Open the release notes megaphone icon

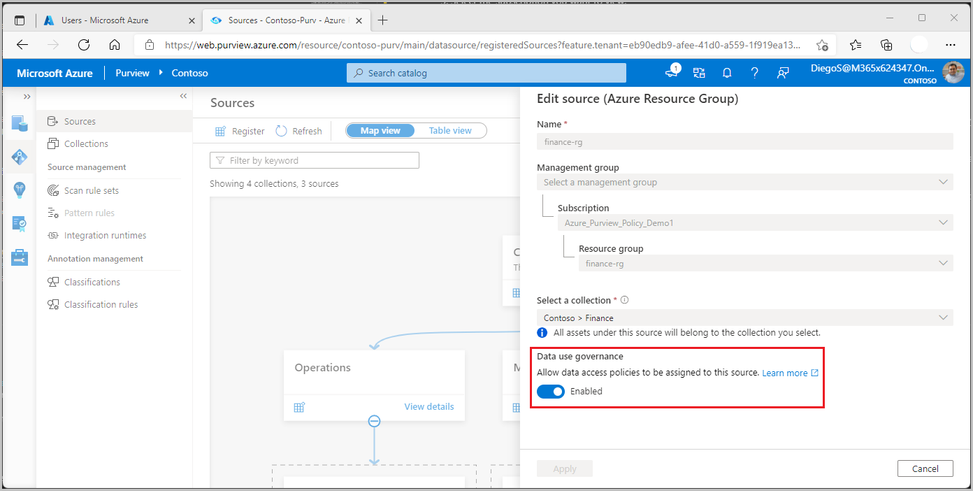click(x=671, y=73)
